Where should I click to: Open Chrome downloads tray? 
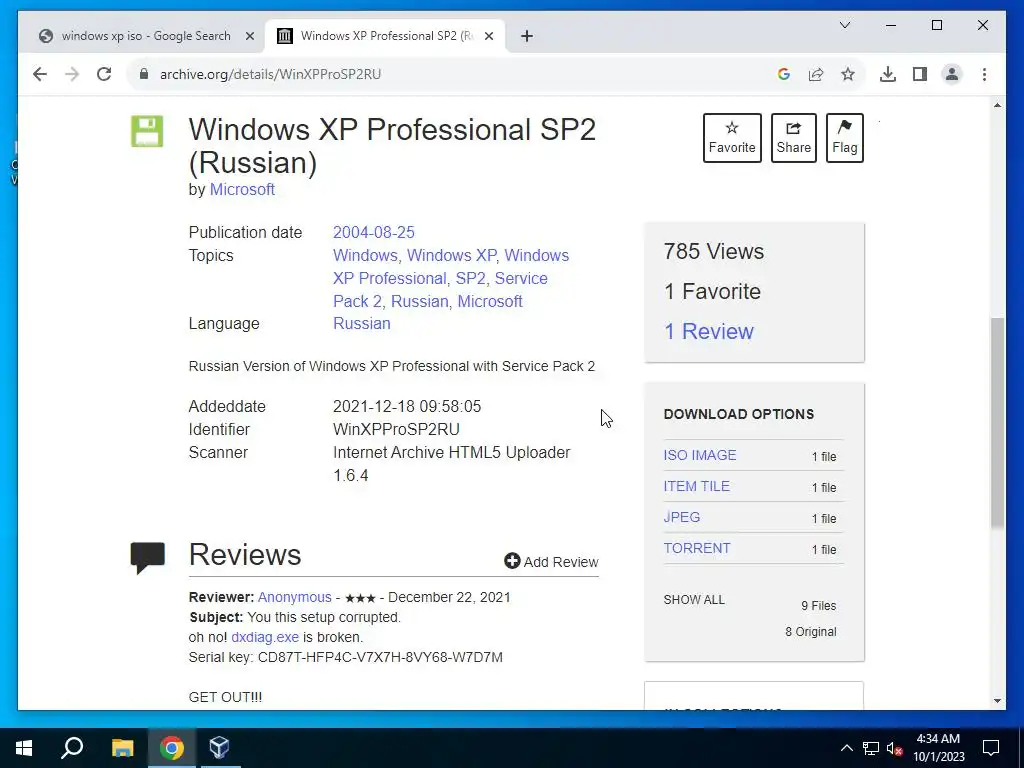[888, 74]
